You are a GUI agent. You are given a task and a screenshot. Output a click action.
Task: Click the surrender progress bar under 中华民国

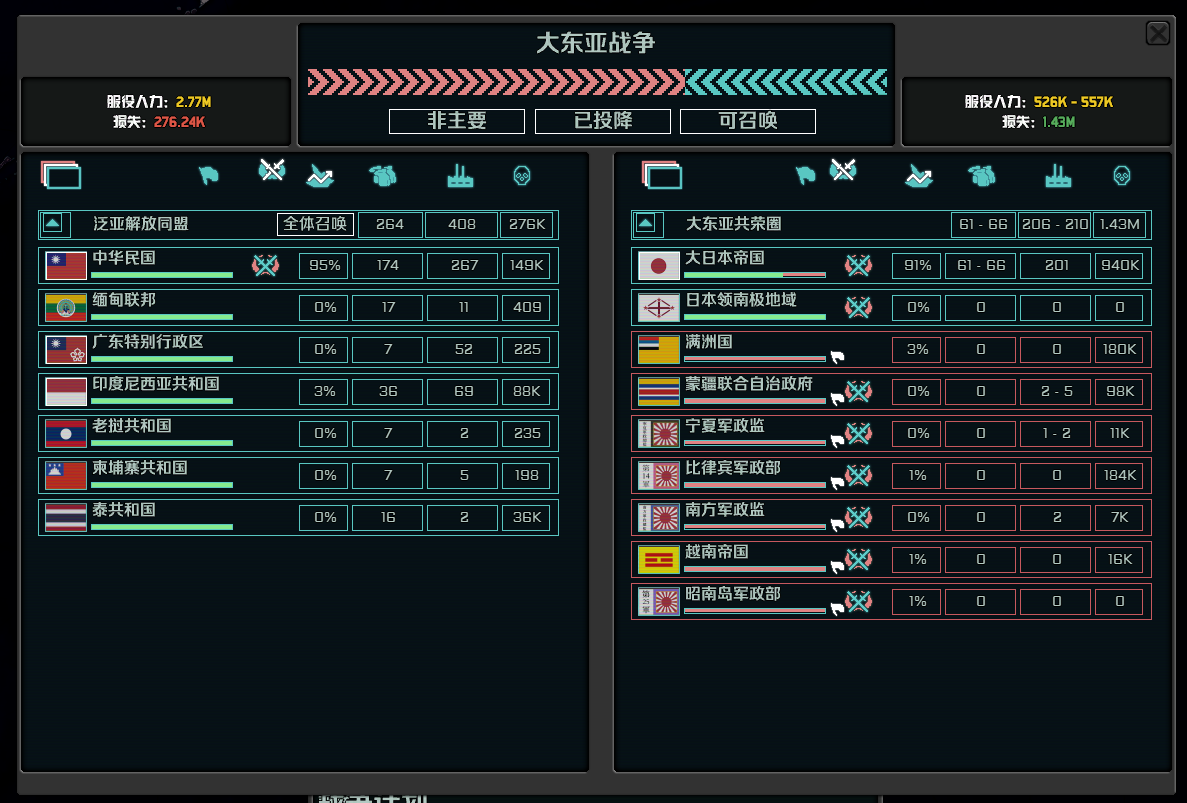(x=162, y=275)
